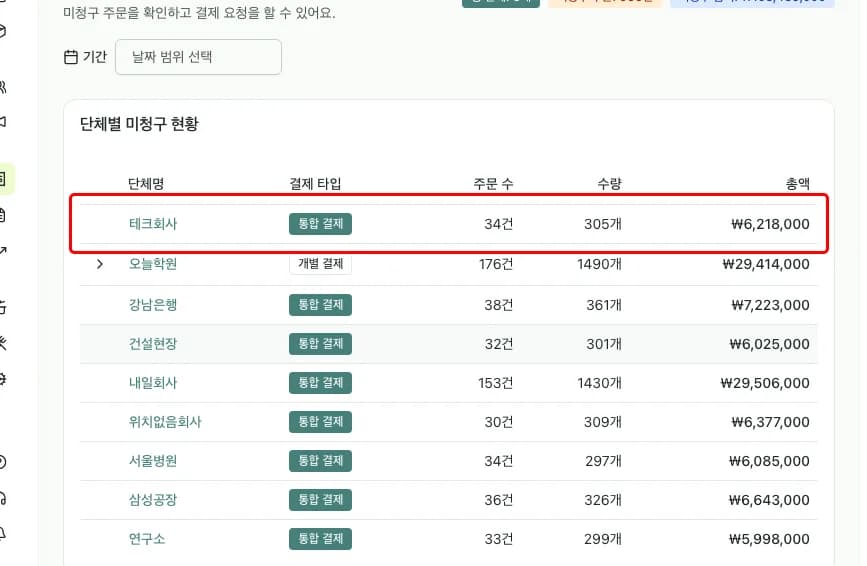Click 통합 결제 badge in 삼성공장 row

pos(320,500)
